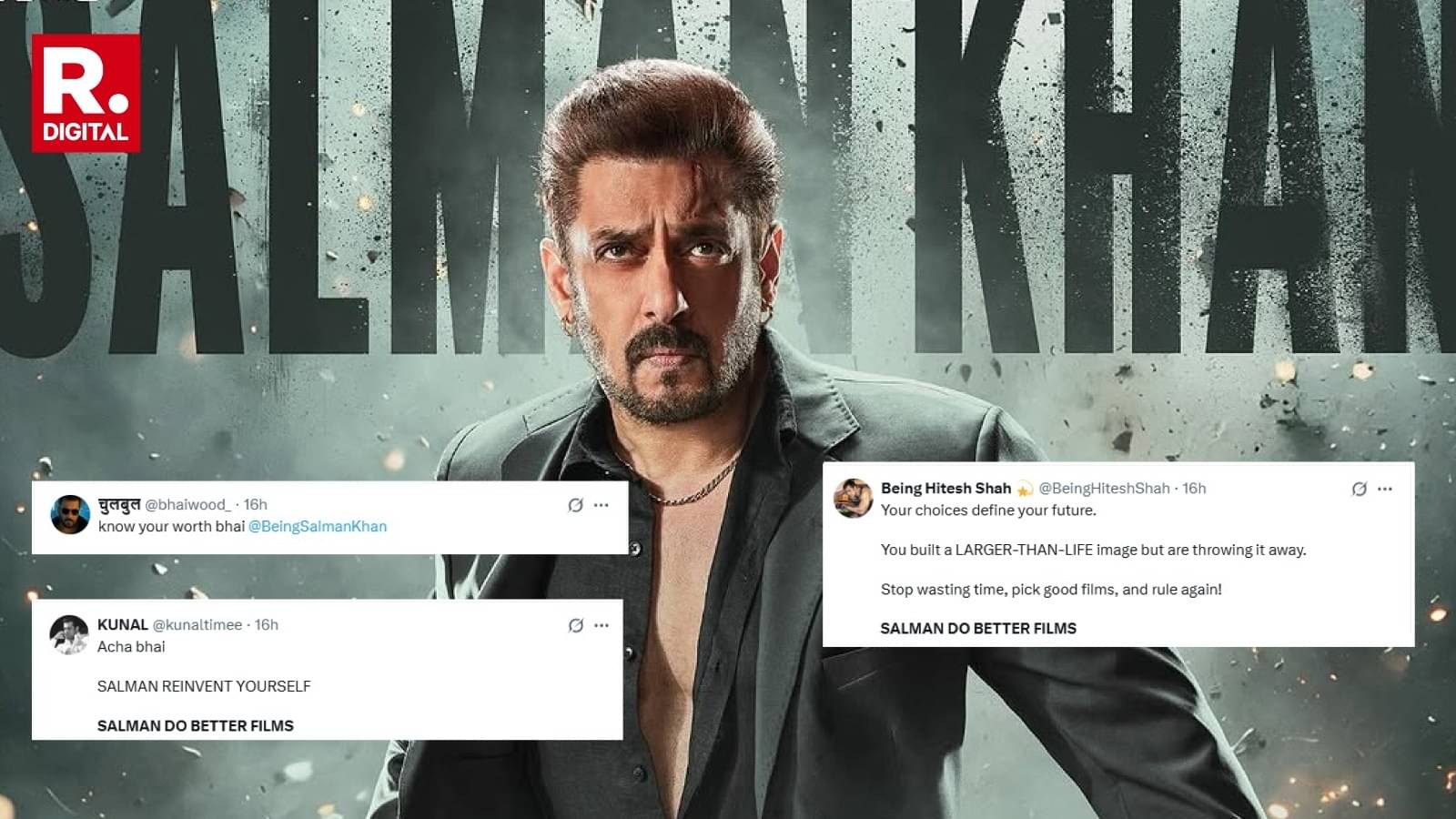Screen dimensions: 1456x819
Task: Click the R. Digital logo
Action: [x=86, y=93]
